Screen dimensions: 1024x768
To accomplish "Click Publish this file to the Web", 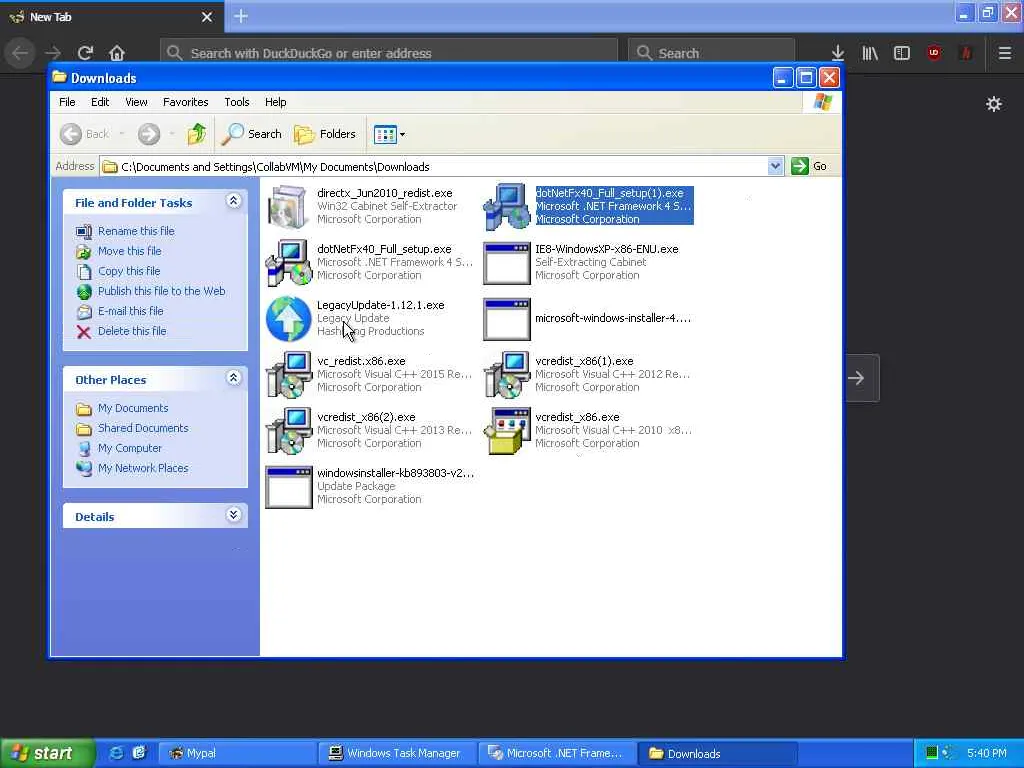I will [161, 291].
